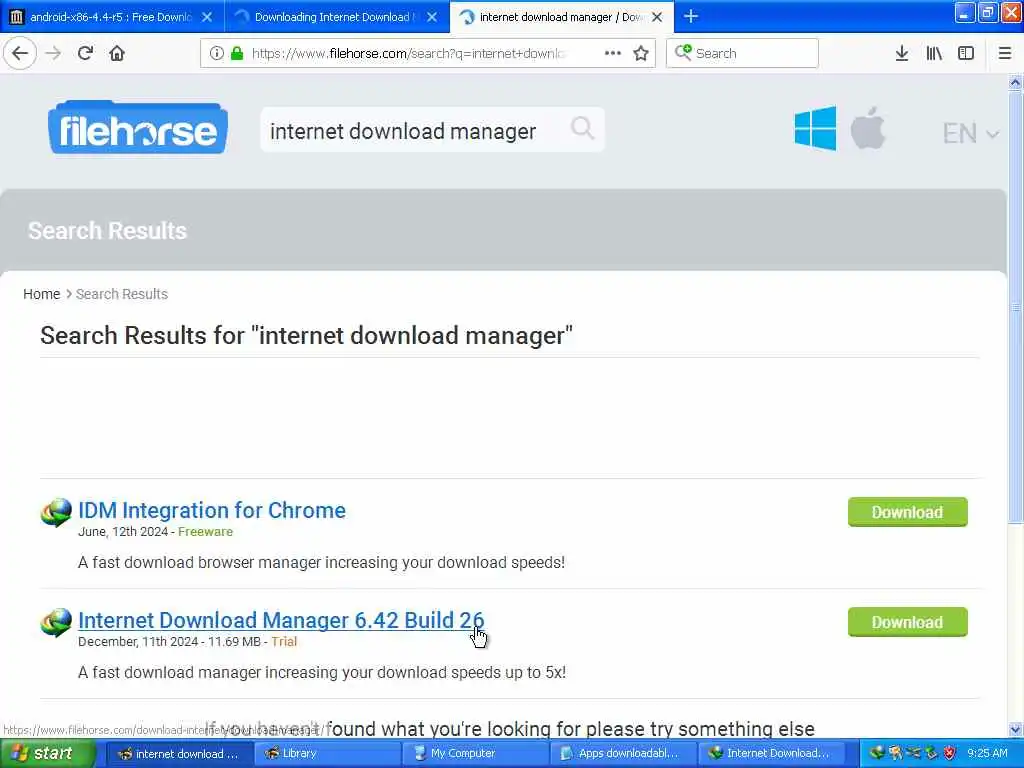Click Internet Download Manager 6.42 app icon
Viewport: 1024px width, 768px height.
56,622
